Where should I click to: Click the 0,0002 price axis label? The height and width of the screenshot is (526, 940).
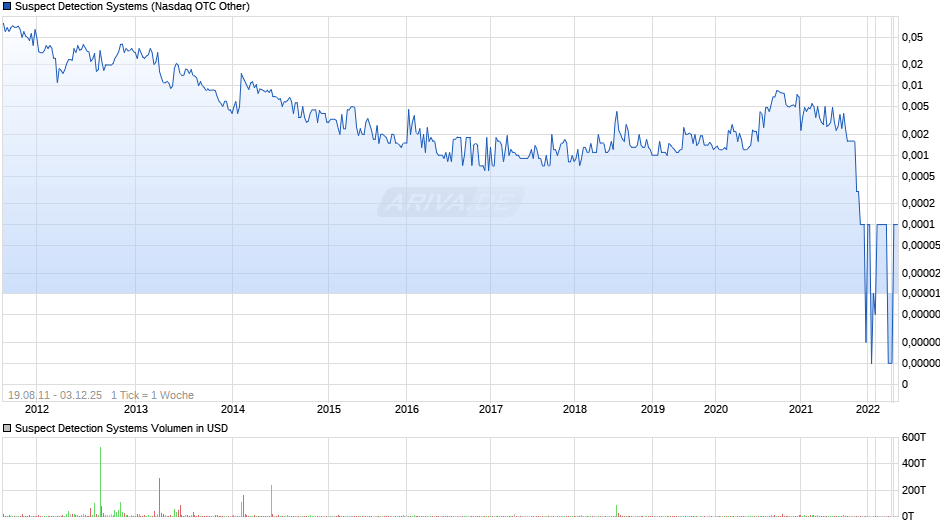pyautogui.click(x=918, y=203)
